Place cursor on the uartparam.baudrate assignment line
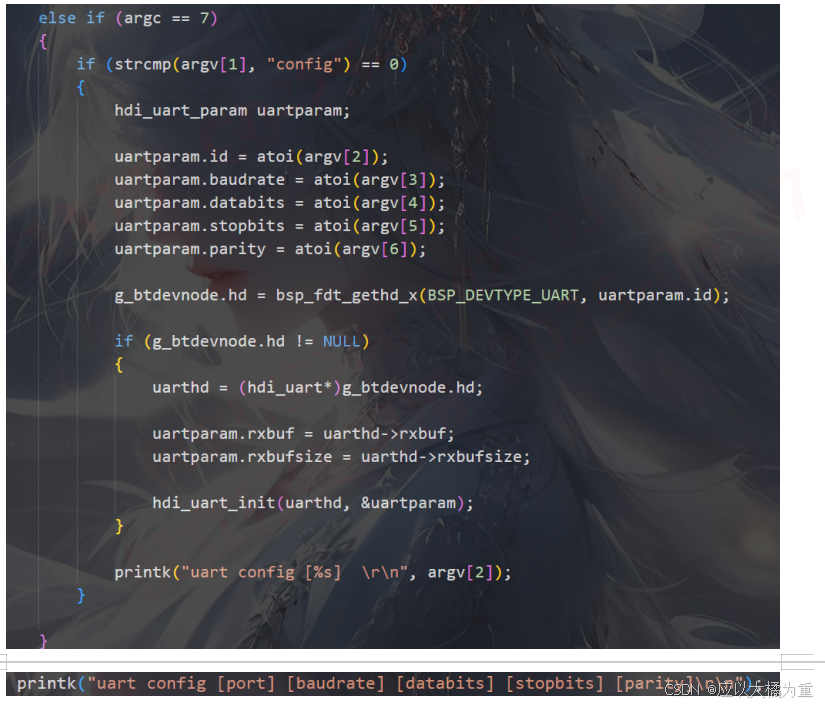This screenshot has width=825, height=706. [x=280, y=180]
